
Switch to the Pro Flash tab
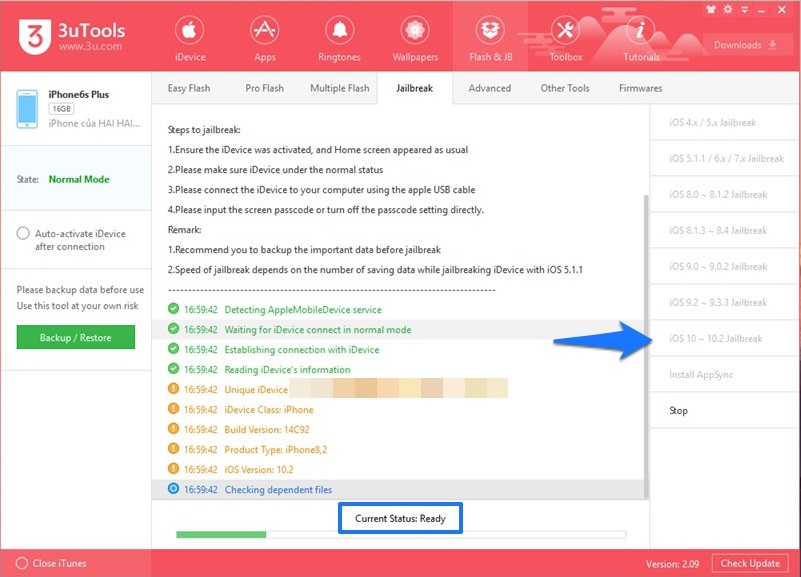pos(264,88)
